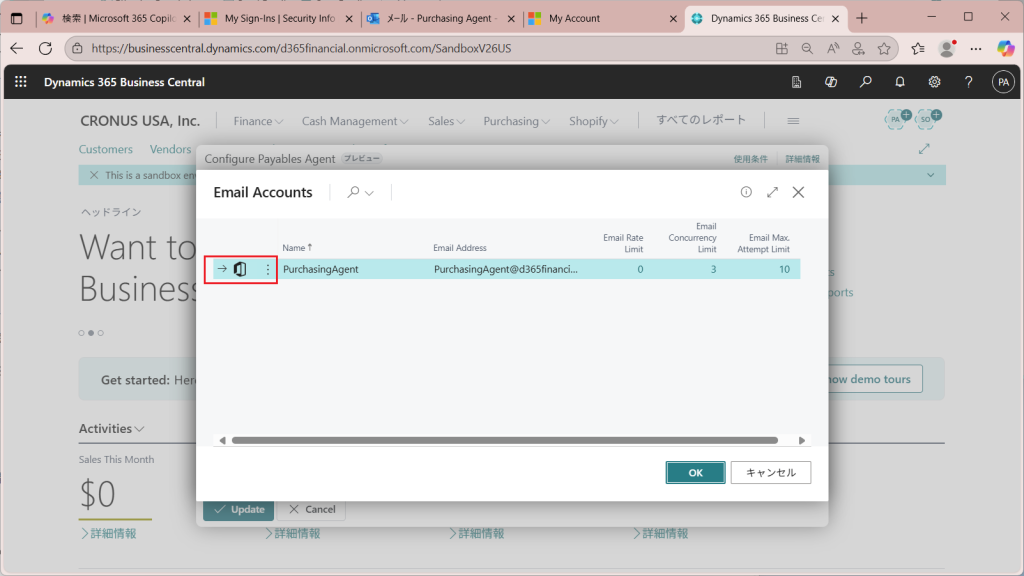1024x576 pixels.
Task: Expand the Shopify menu
Action: pos(593,121)
